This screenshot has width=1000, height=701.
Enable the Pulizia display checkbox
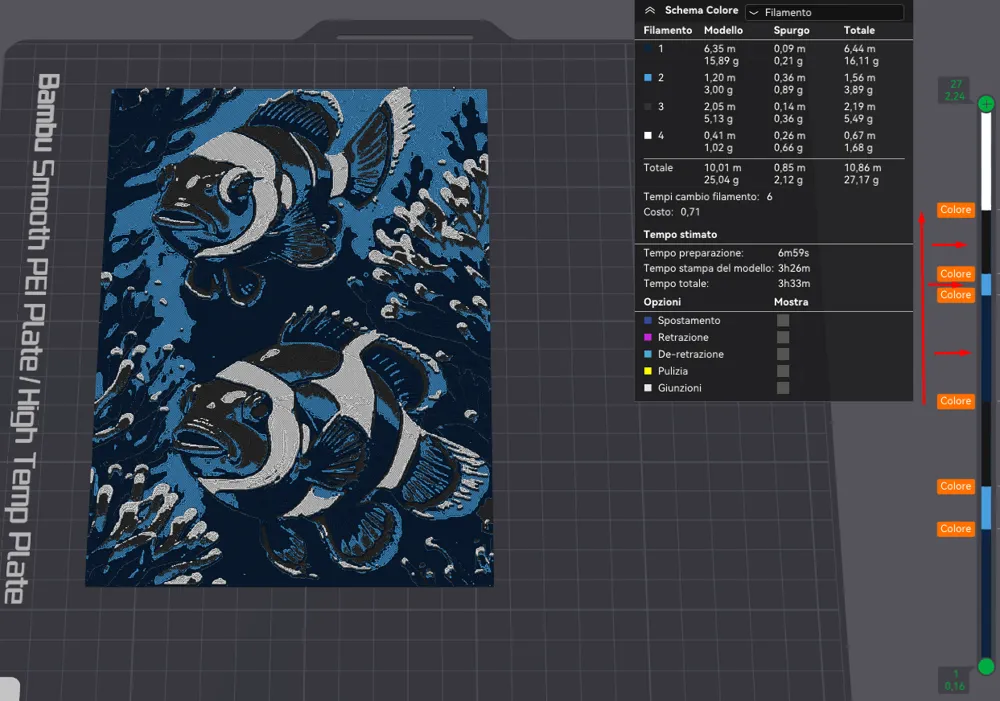[x=783, y=371]
